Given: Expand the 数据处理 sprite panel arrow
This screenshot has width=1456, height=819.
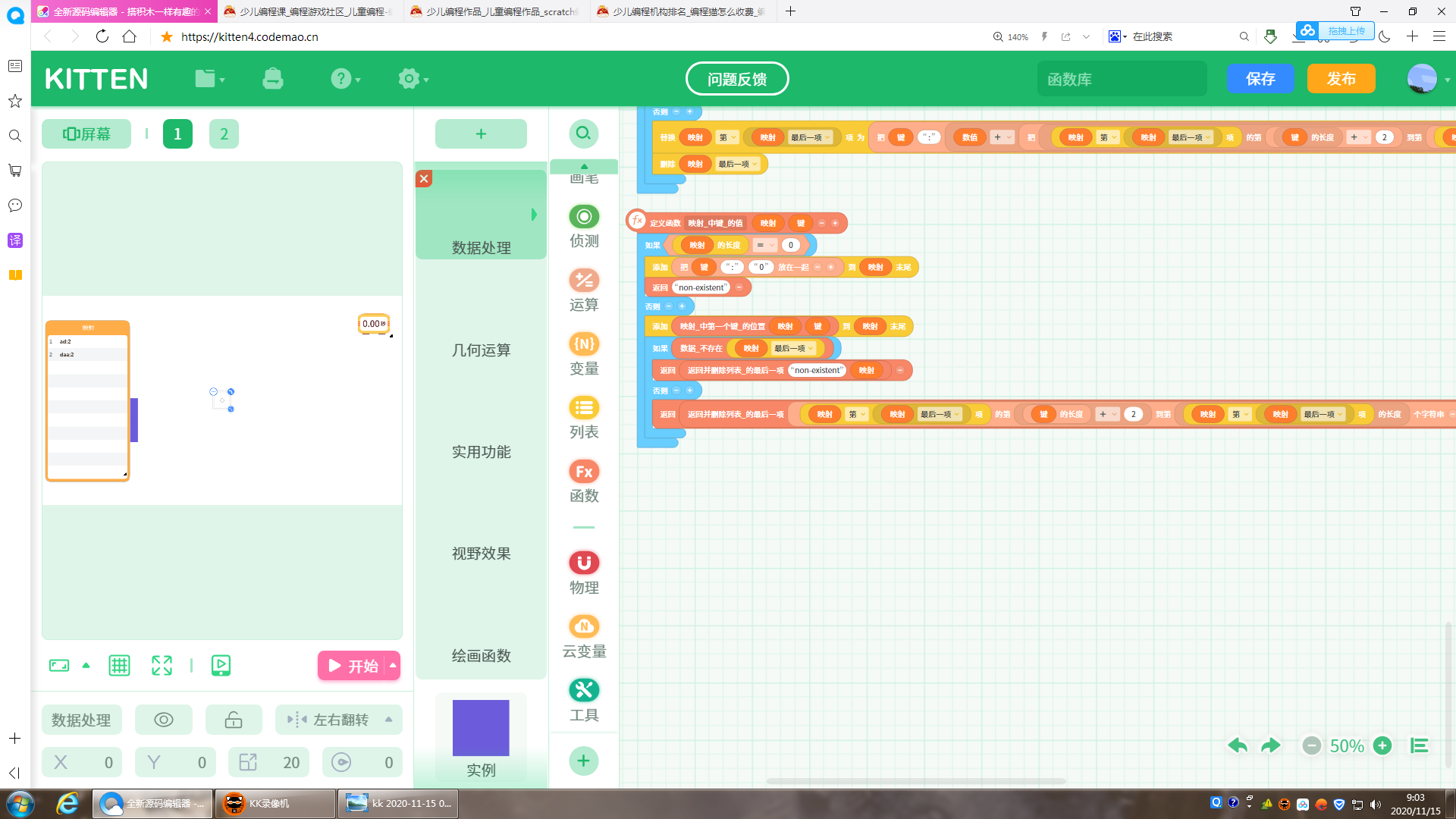Looking at the screenshot, I should pos(534,215).
